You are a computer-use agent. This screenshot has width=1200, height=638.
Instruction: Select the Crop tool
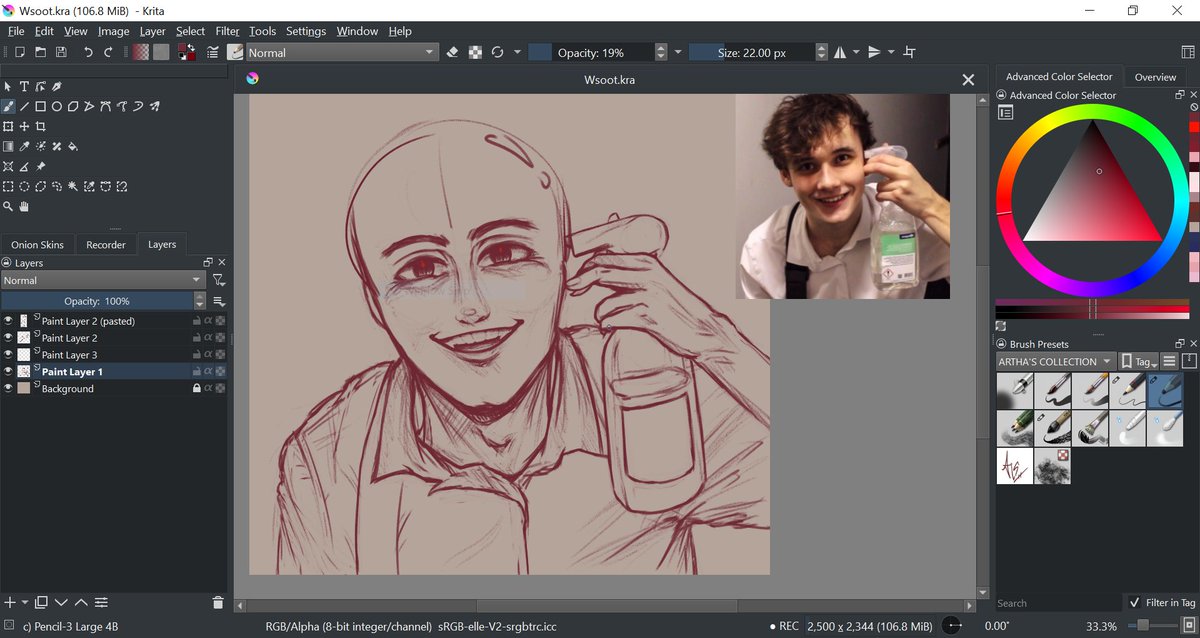[41, 127]
